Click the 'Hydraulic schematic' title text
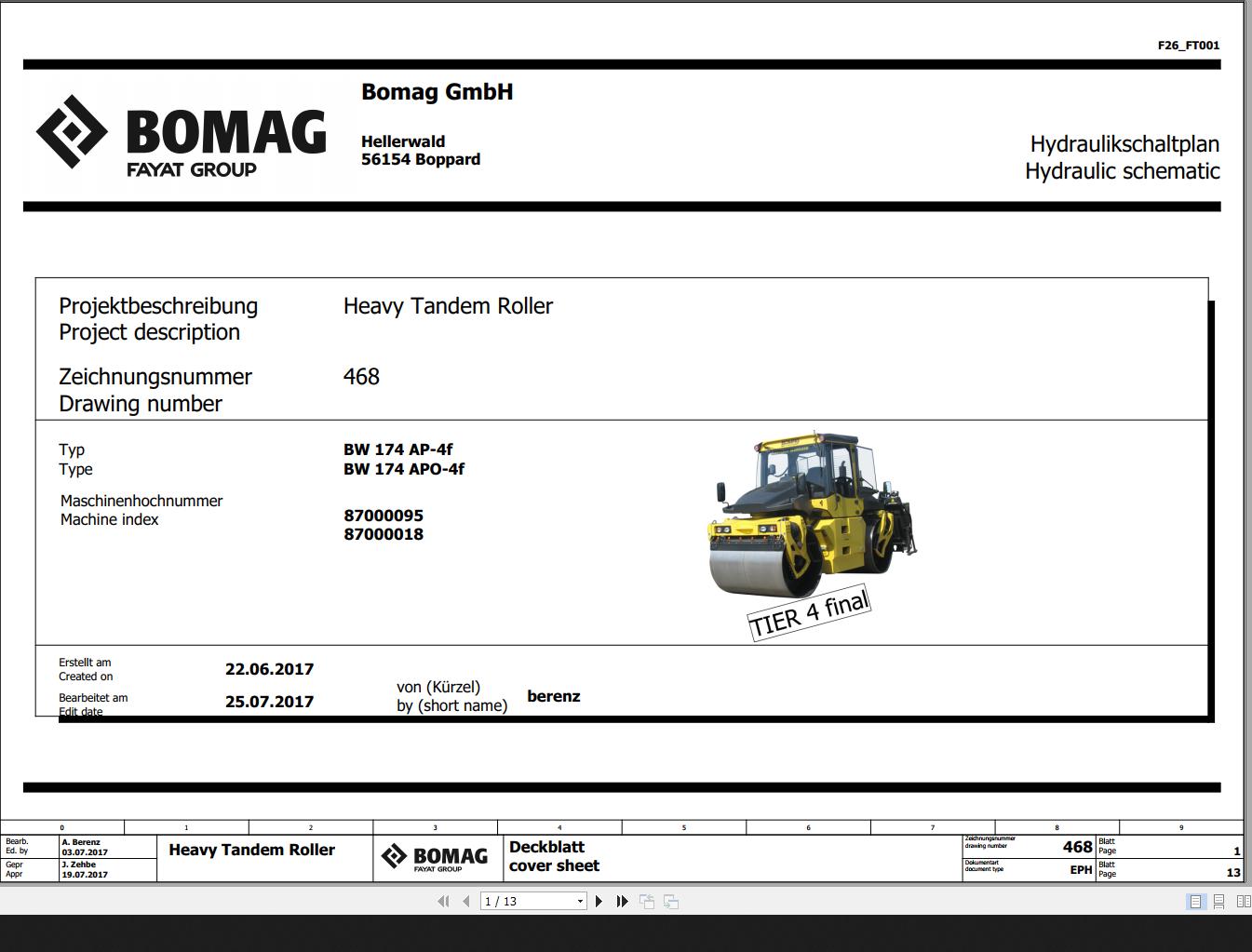The image size is (1252, 952). (1122, 171)
